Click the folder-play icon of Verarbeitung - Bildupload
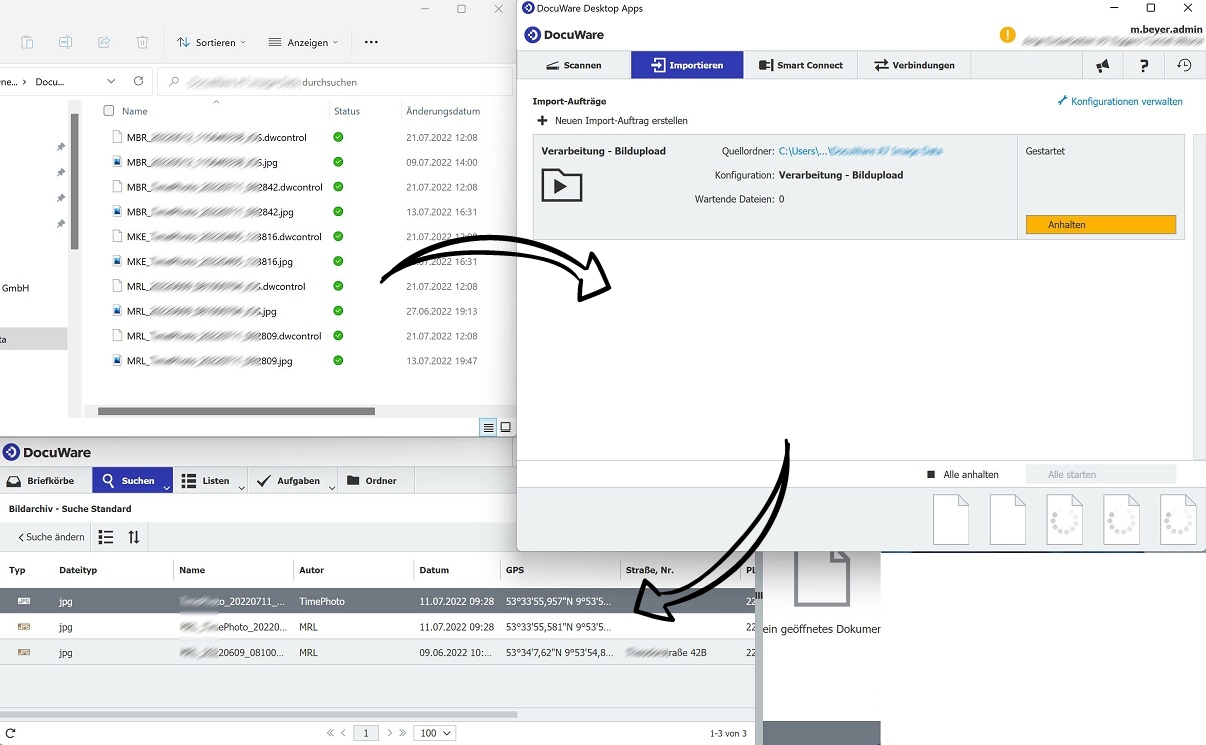The width and height of the screenshot is (1206, 745). 561,185
